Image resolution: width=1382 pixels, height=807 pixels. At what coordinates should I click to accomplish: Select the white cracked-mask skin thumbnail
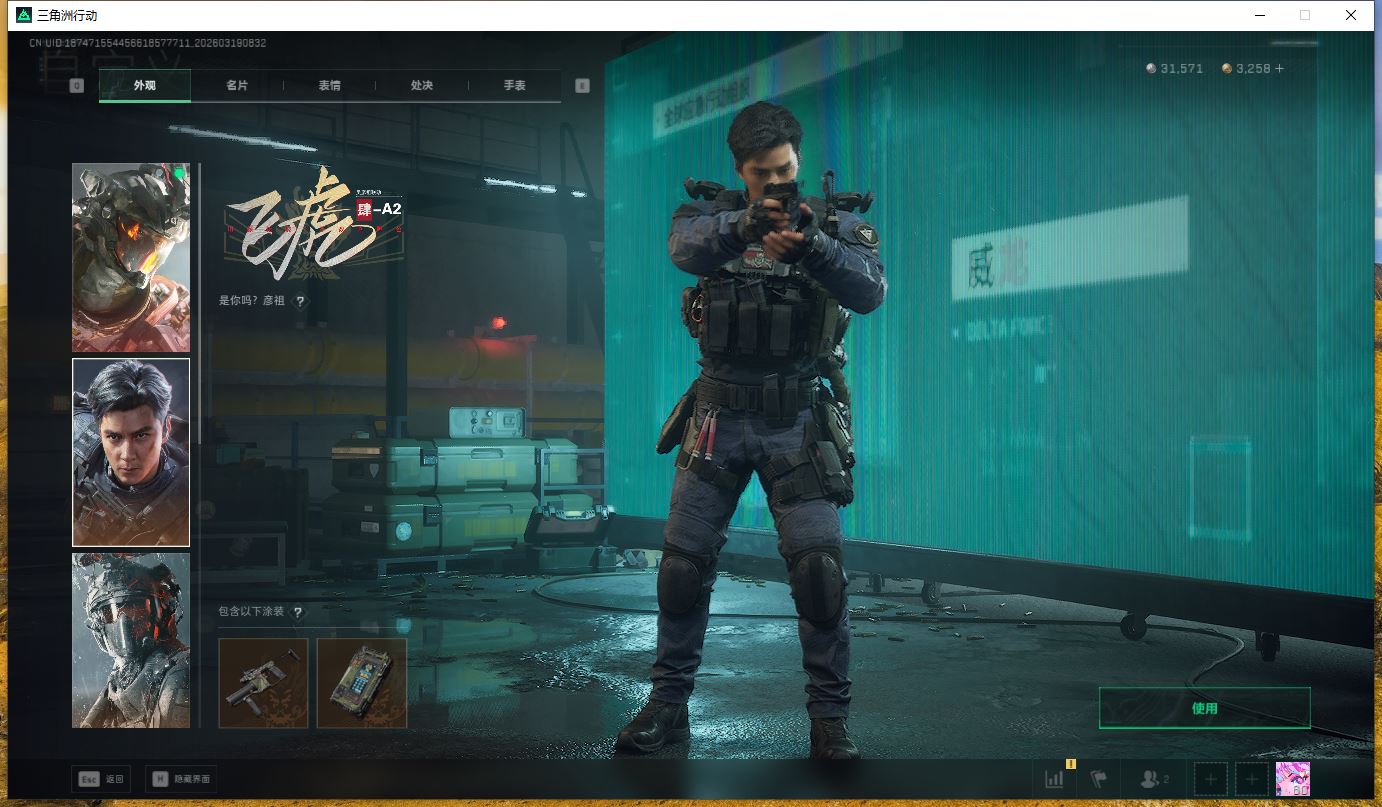[x=131, y=640]
